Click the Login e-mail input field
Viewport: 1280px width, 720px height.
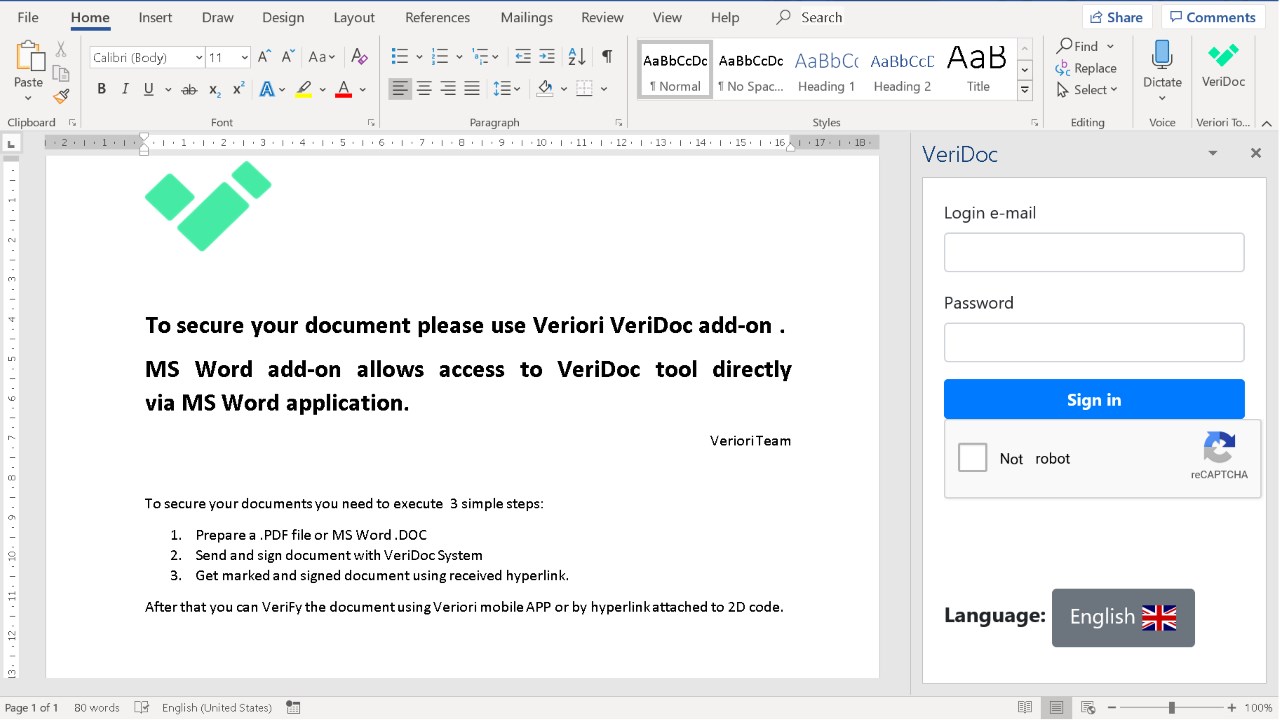(x=1094, y=252)
